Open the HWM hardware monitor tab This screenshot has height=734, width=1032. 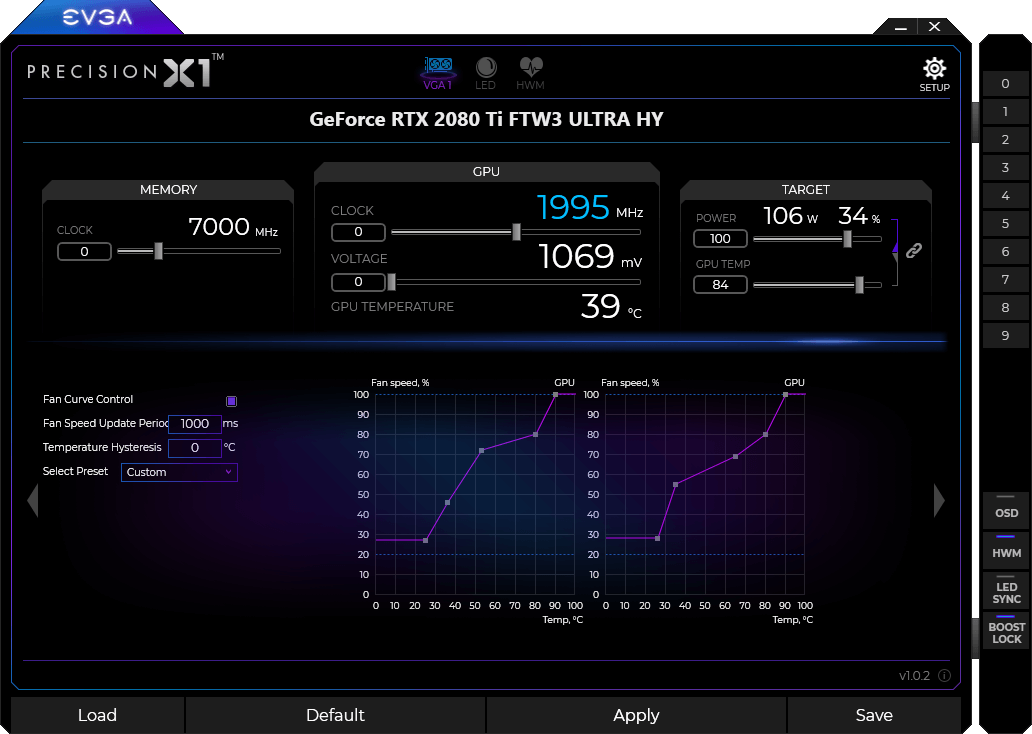click(x=530, y=73)
